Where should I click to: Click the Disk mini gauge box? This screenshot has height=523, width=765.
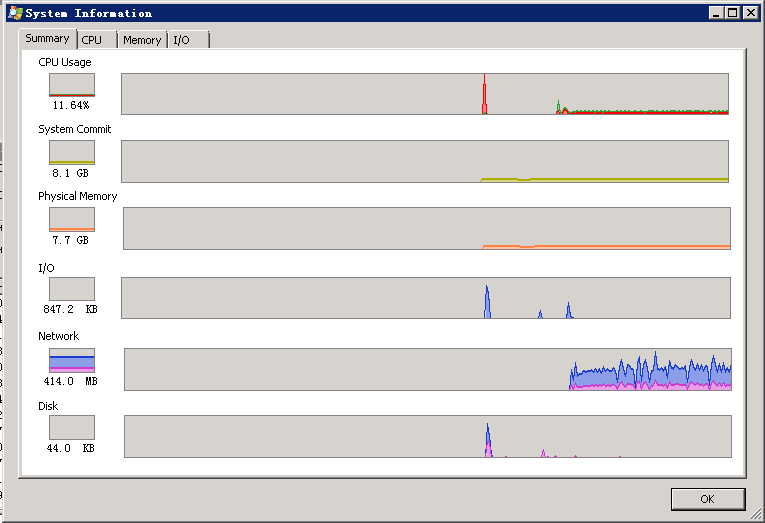click(72, 427)
